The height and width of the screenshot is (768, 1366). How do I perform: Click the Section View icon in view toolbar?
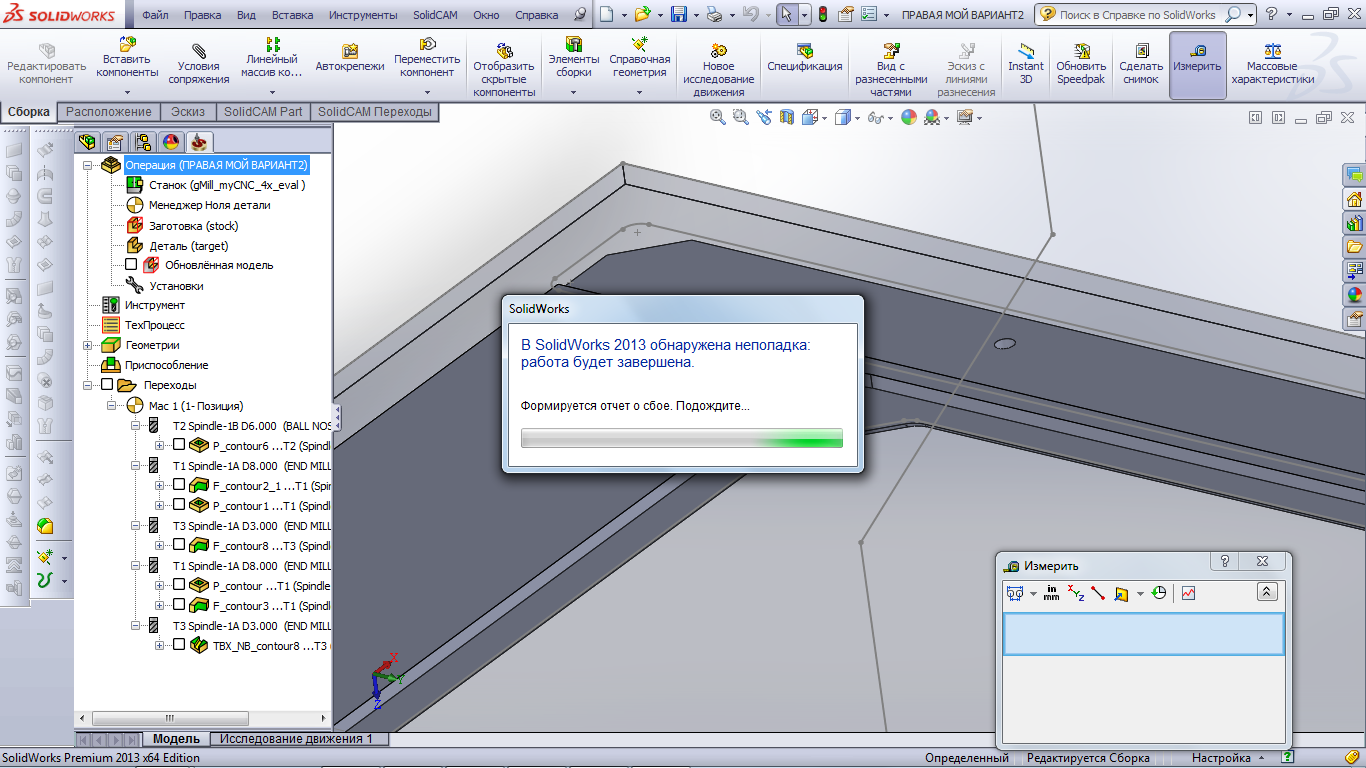(786, 117)
